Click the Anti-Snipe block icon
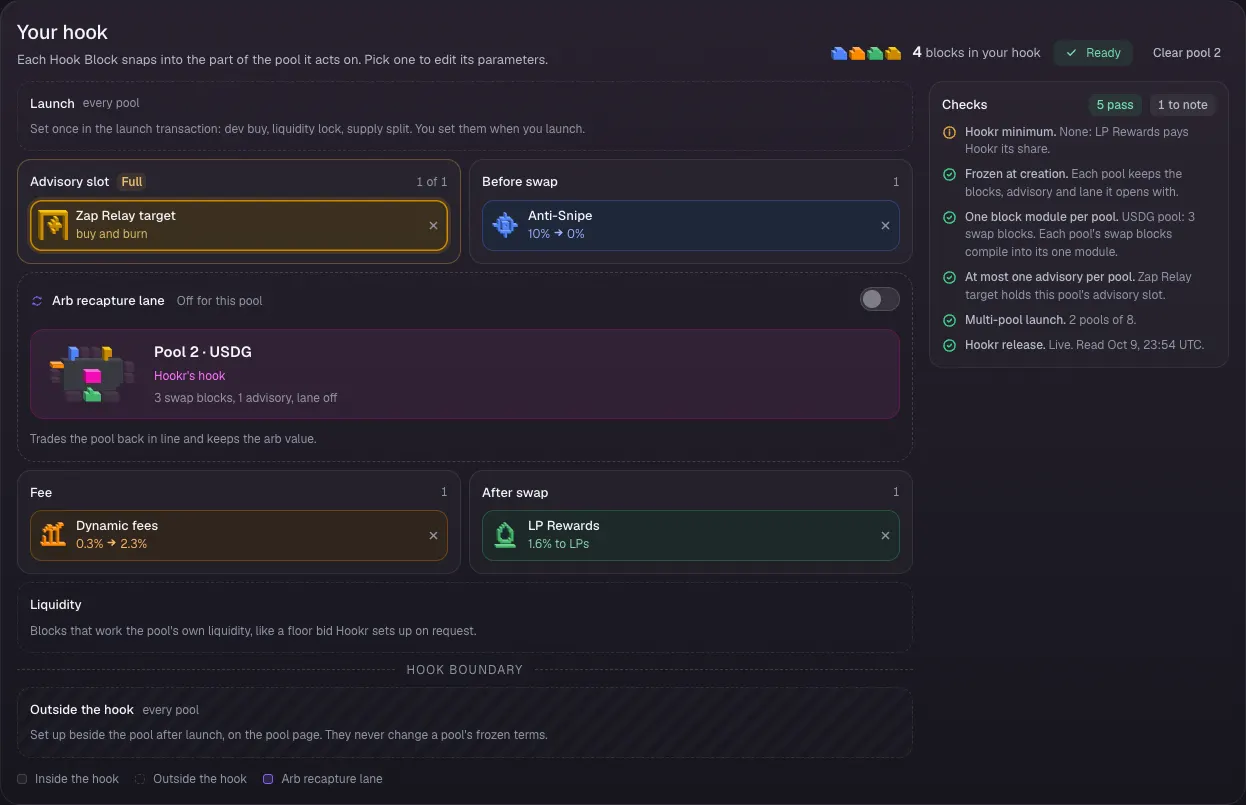 click(505, 225)
